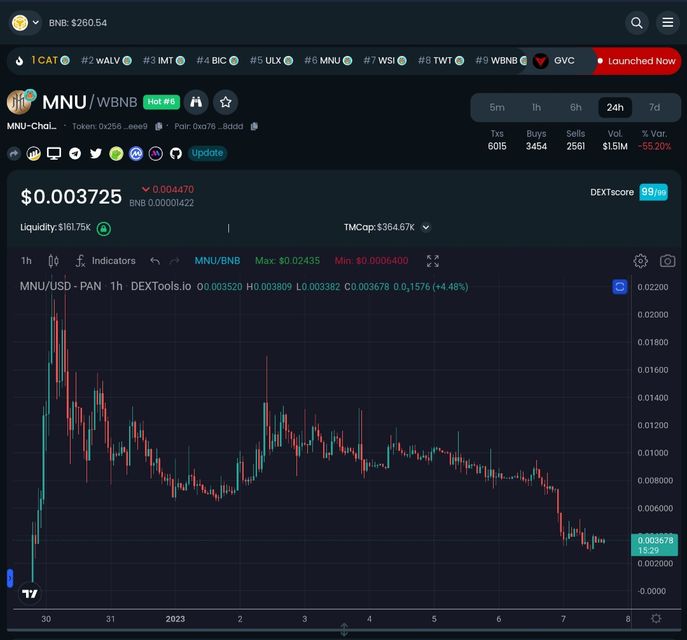Undo last chart action
The width and height of the screenshot is (687, 640).
155,261
